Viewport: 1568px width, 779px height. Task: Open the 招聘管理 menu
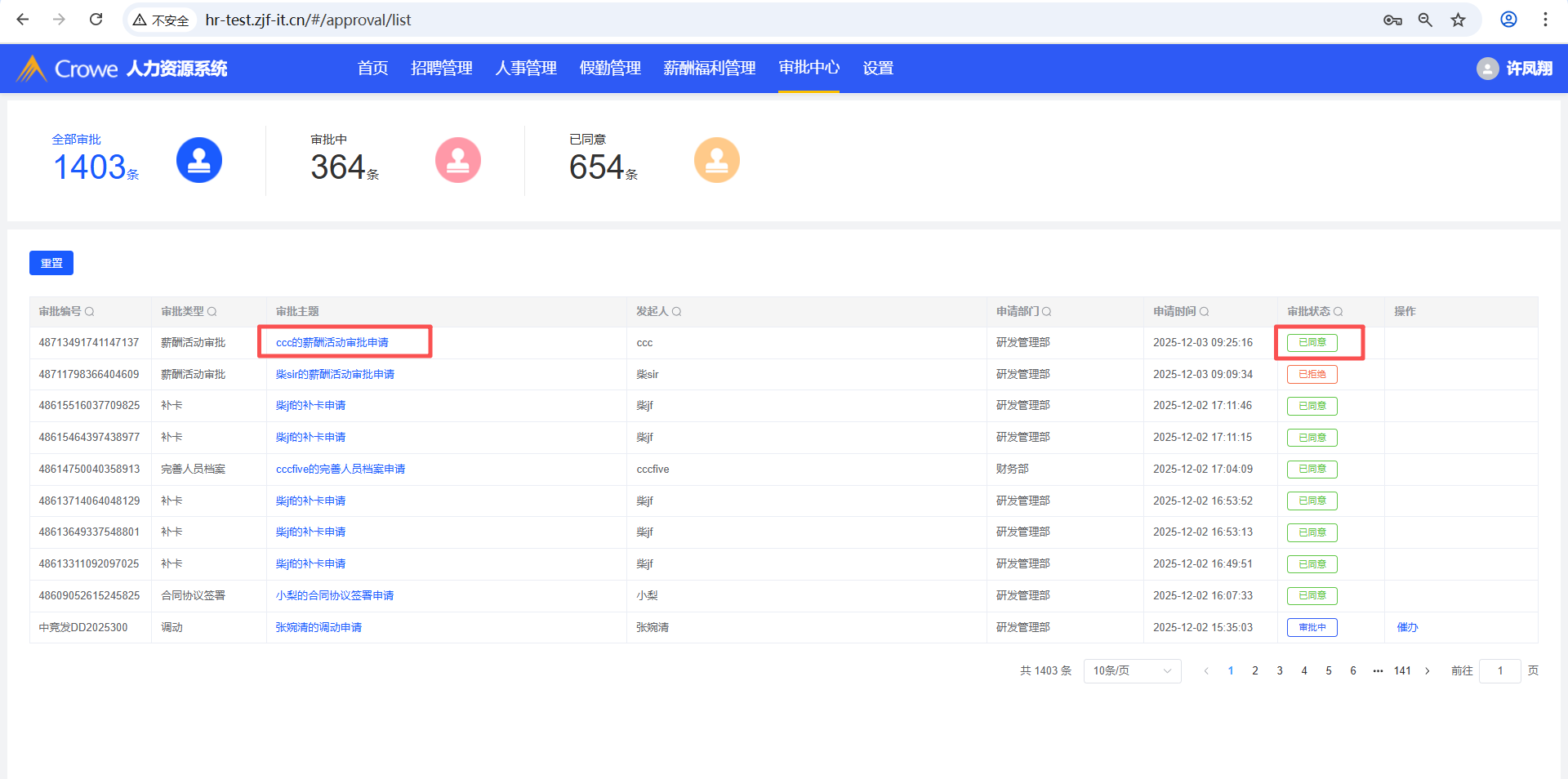tap(442, 69)
